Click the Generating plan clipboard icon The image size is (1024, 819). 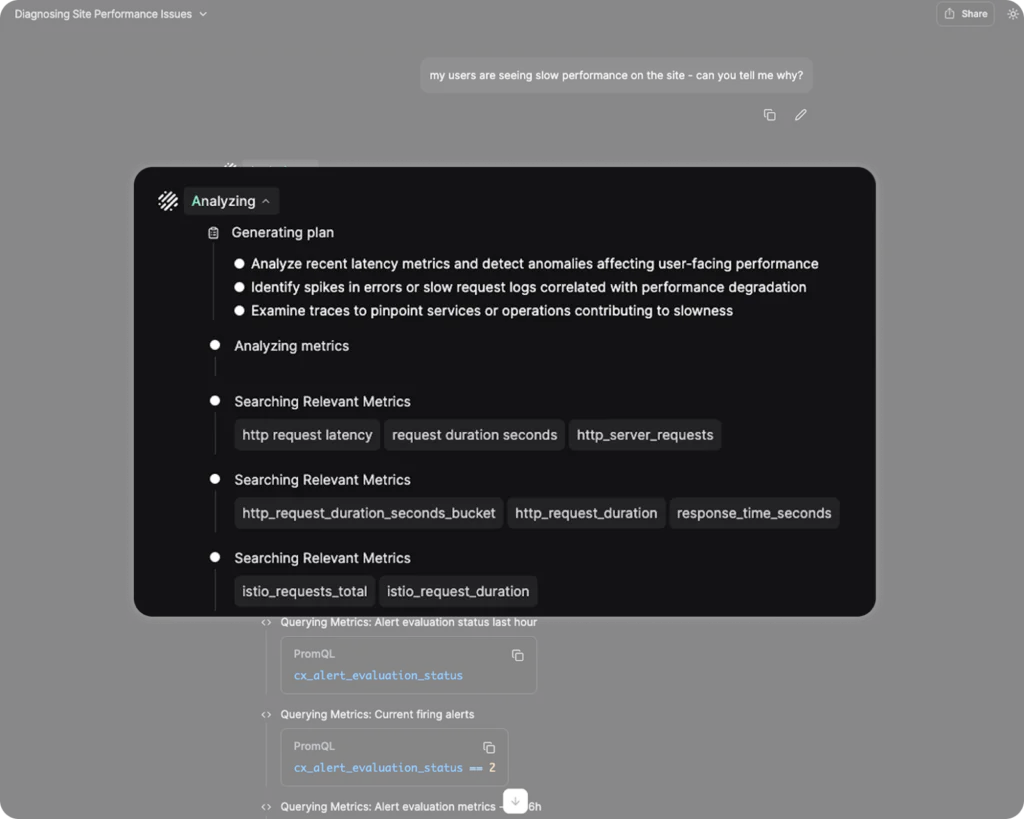click(x=213, y=233)
